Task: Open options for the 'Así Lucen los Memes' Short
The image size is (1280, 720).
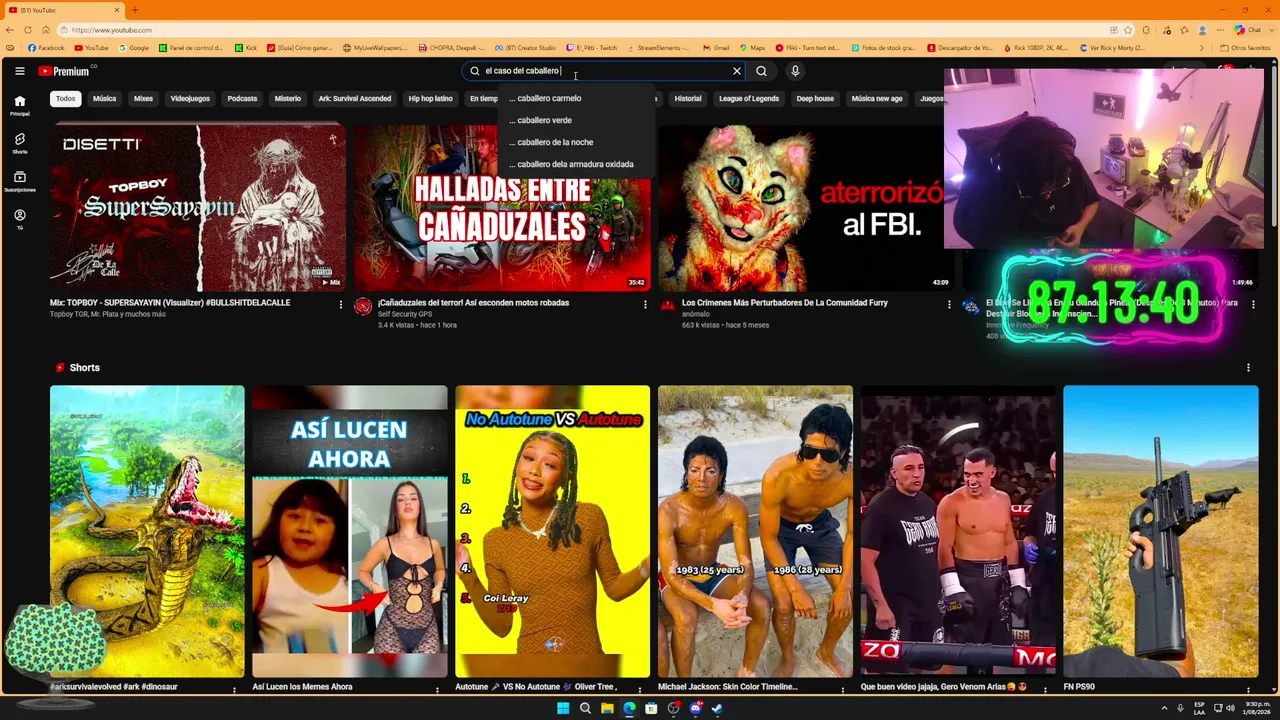Action: tap(437, 689)
